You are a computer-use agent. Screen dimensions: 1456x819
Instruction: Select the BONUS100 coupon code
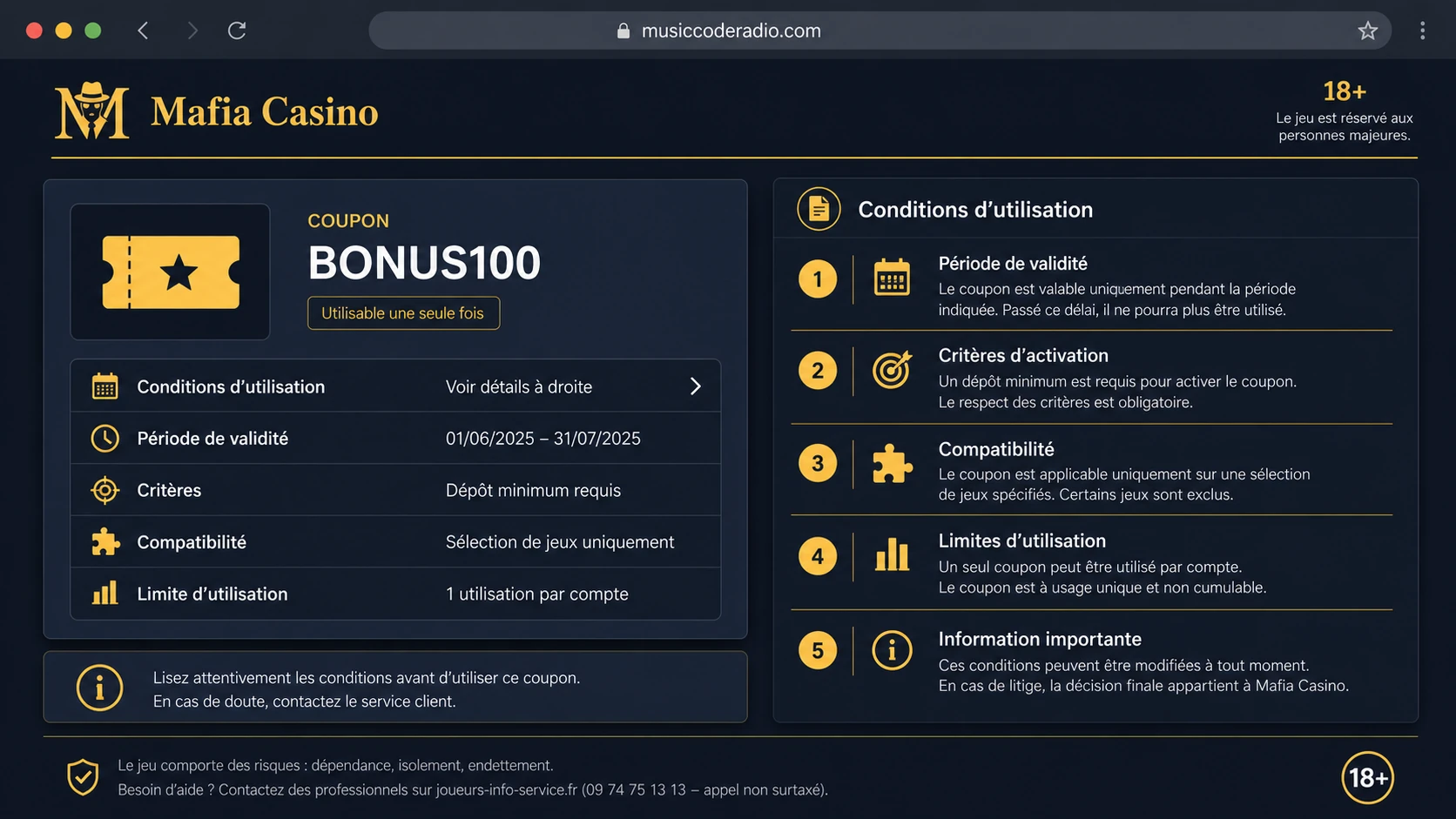pyautogui.click(x=424, y=263)
